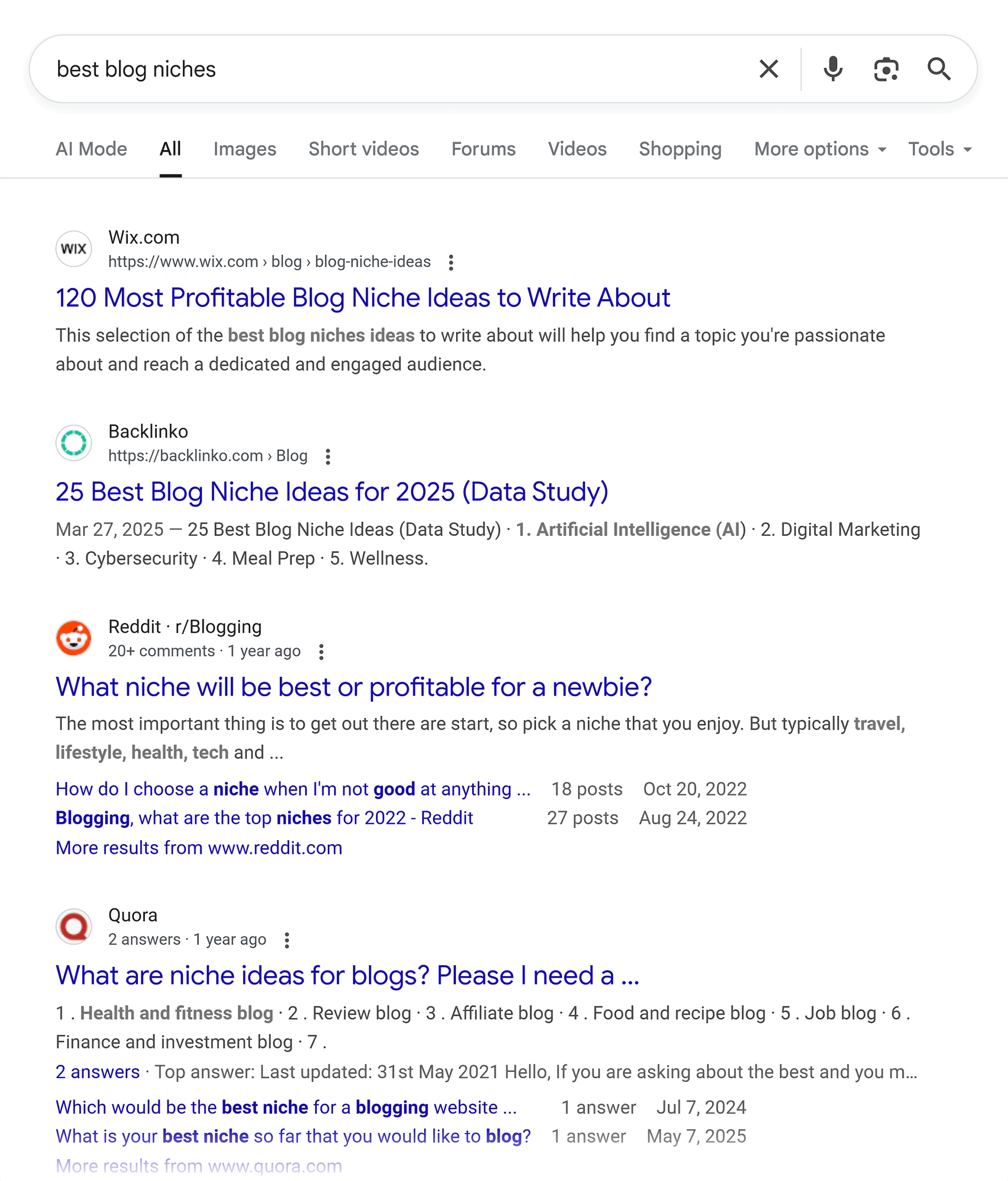This screenshot has height=1181, width=1008.
Task: Click the Quora site name
Action: point(133,915)
